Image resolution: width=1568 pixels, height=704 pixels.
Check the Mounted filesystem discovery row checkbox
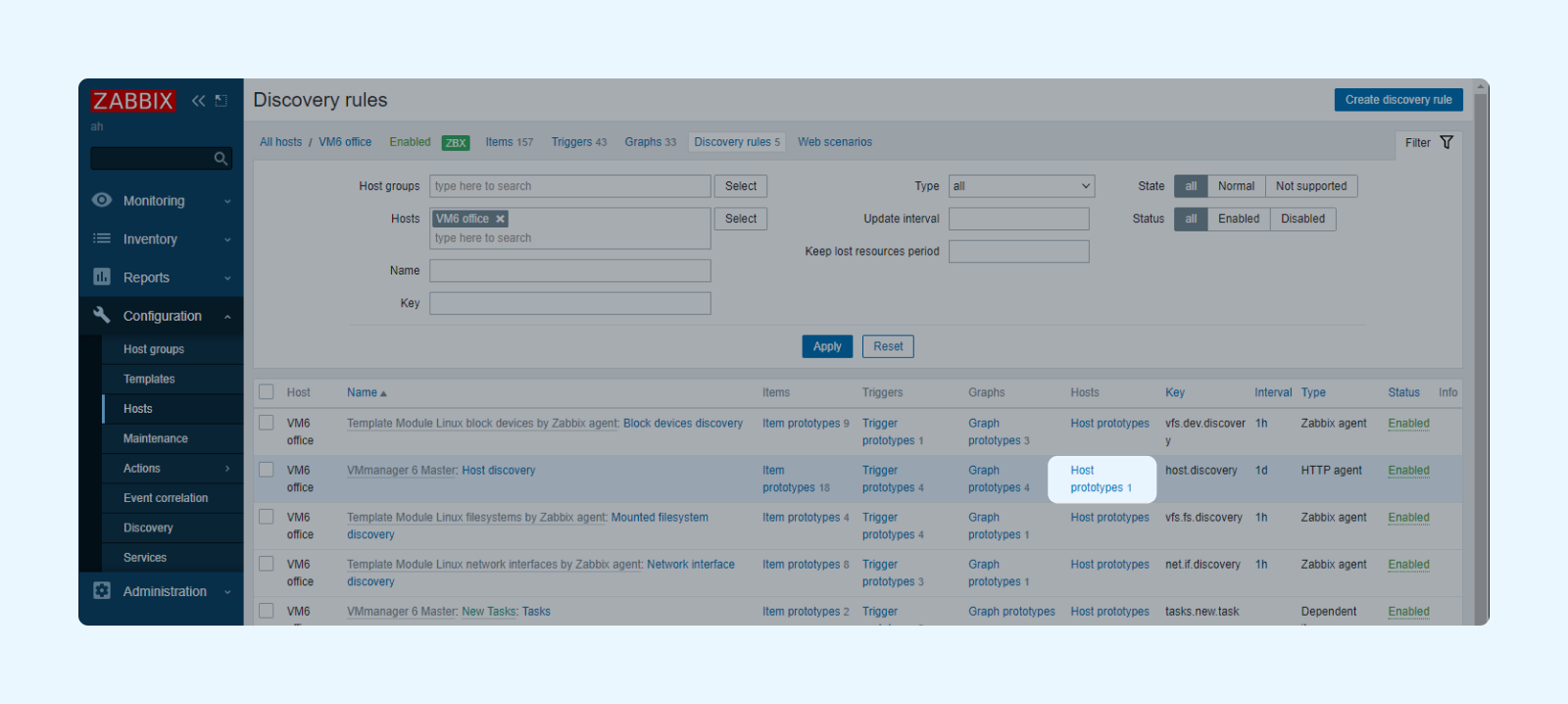click(267, 517)
